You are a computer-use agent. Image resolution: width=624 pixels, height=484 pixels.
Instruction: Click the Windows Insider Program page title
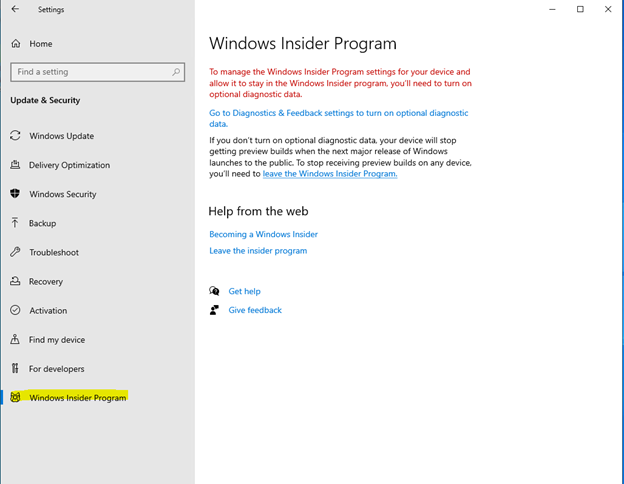pyautogui.click(x=303, y=43)
